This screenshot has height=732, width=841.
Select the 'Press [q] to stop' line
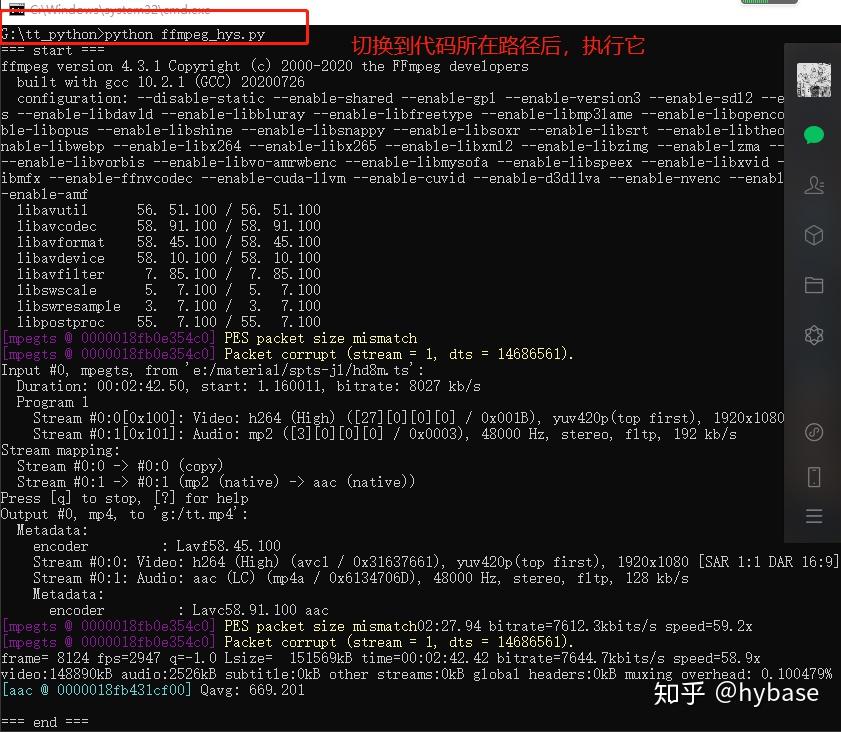tap(125, 498)
